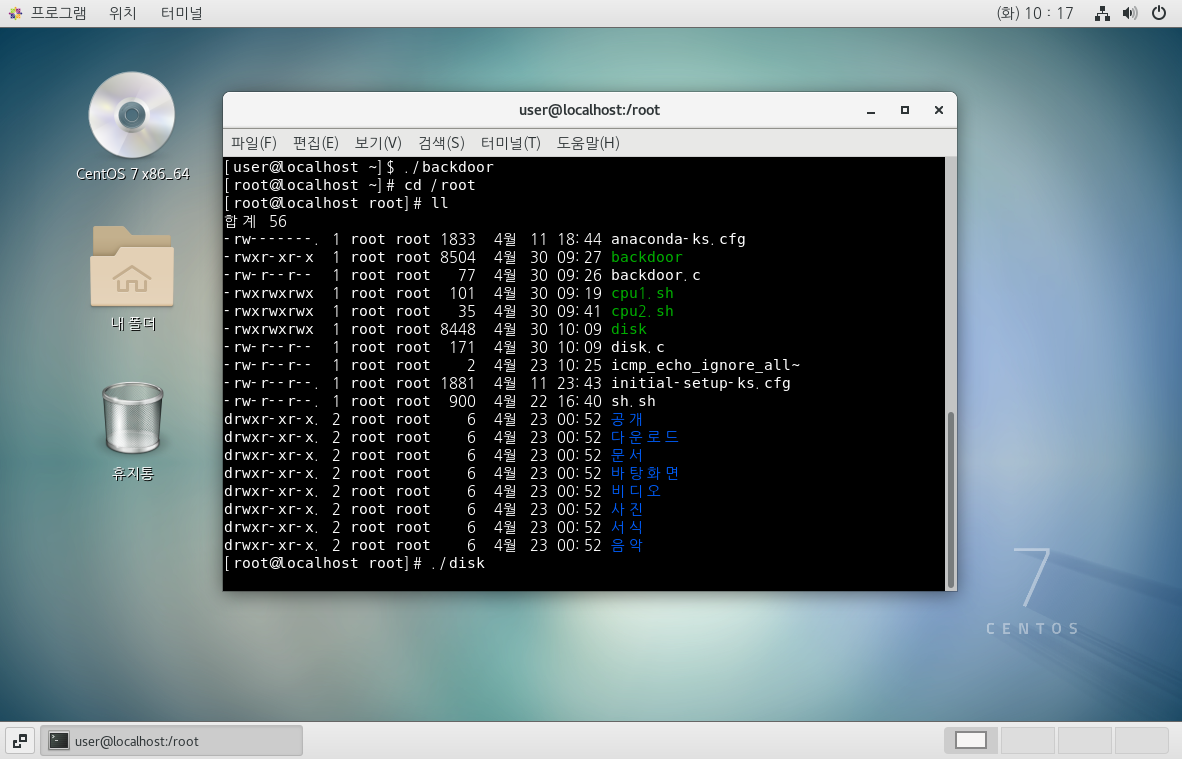The width and height of the screenshot is (1182, 759).
Task: Click the clock showing (화) 10:17
Action: click(1034, 13)
